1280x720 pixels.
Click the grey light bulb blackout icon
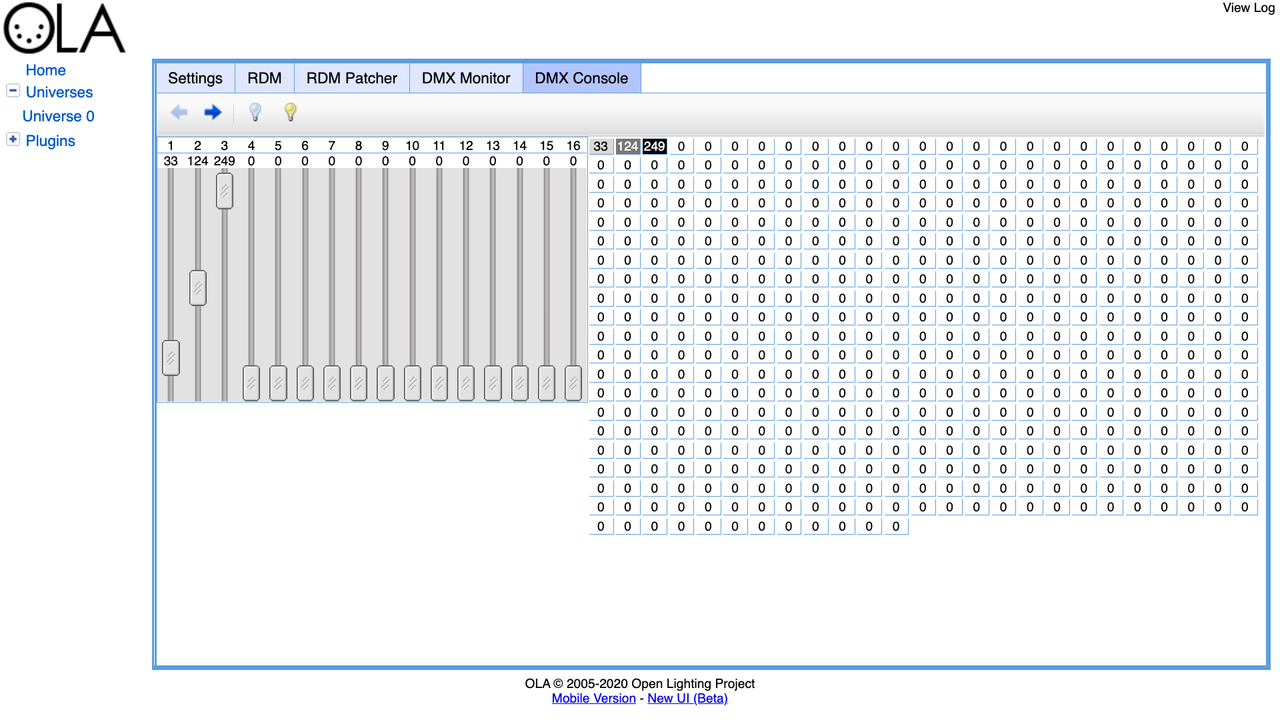click(x=255, y=112)
